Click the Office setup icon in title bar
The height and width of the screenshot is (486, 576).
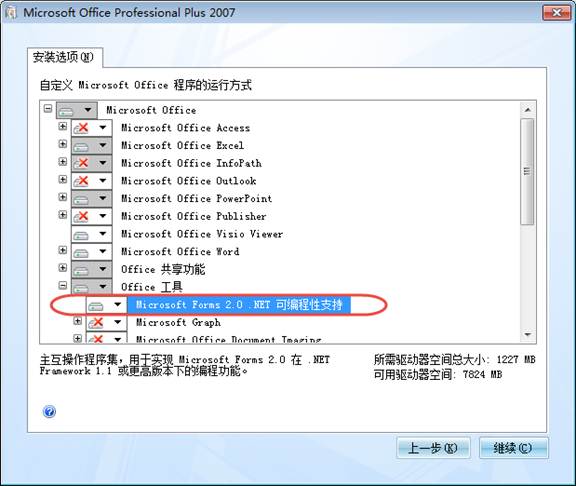point(11,12)
